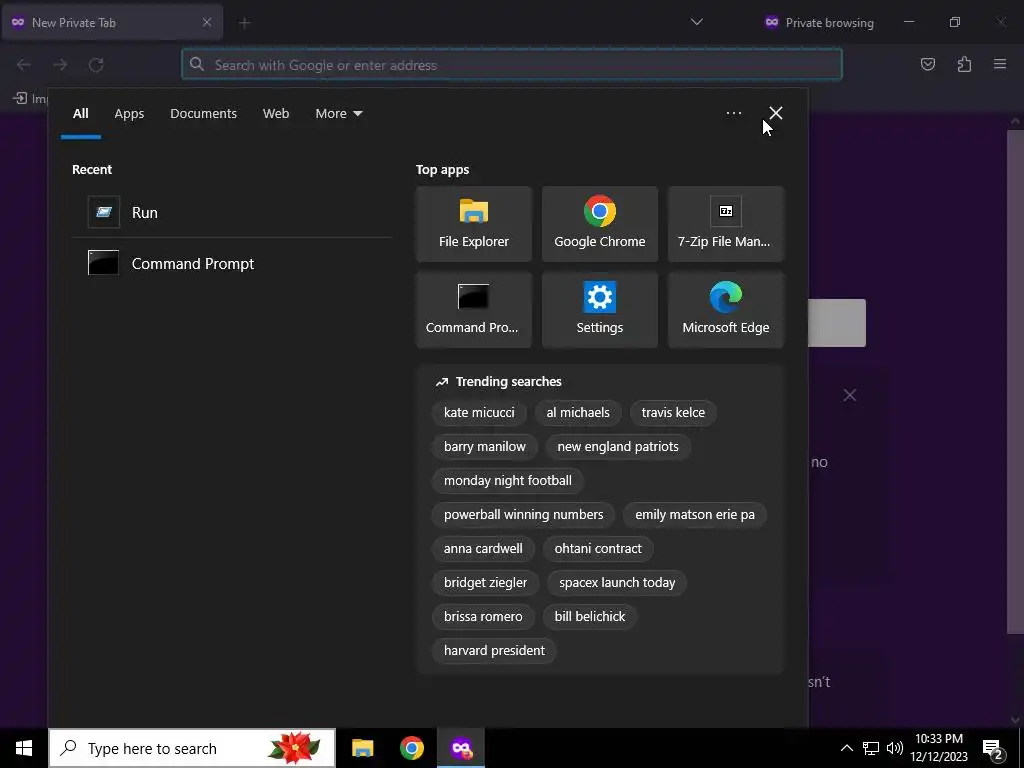Open 7-Zip File Manager tile

[726, 224]
